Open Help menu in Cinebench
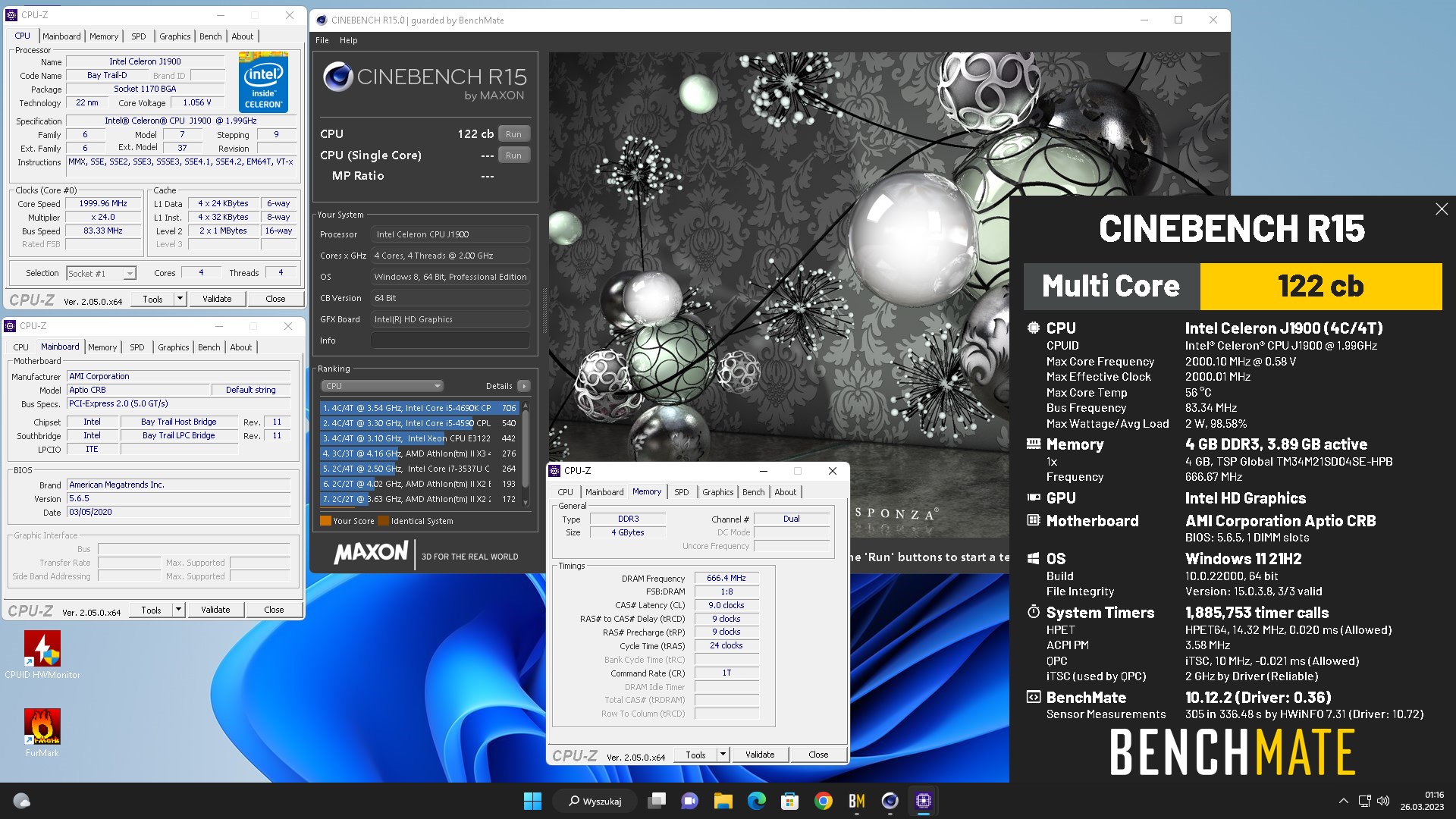The width and height of the screenshot is (1456, 819). pos(348,40)
